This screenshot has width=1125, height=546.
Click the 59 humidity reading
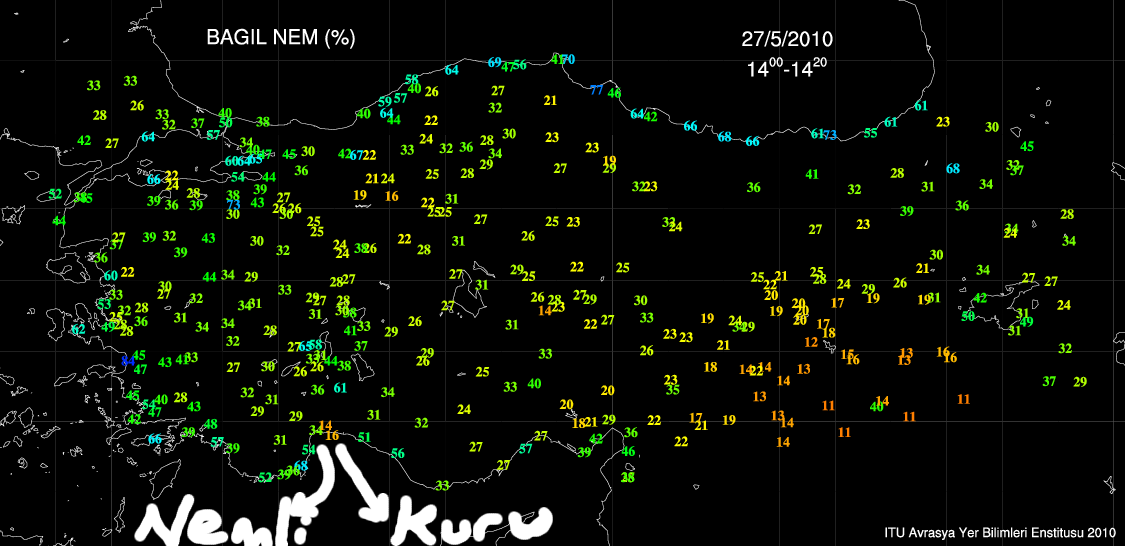pos(385,102)
